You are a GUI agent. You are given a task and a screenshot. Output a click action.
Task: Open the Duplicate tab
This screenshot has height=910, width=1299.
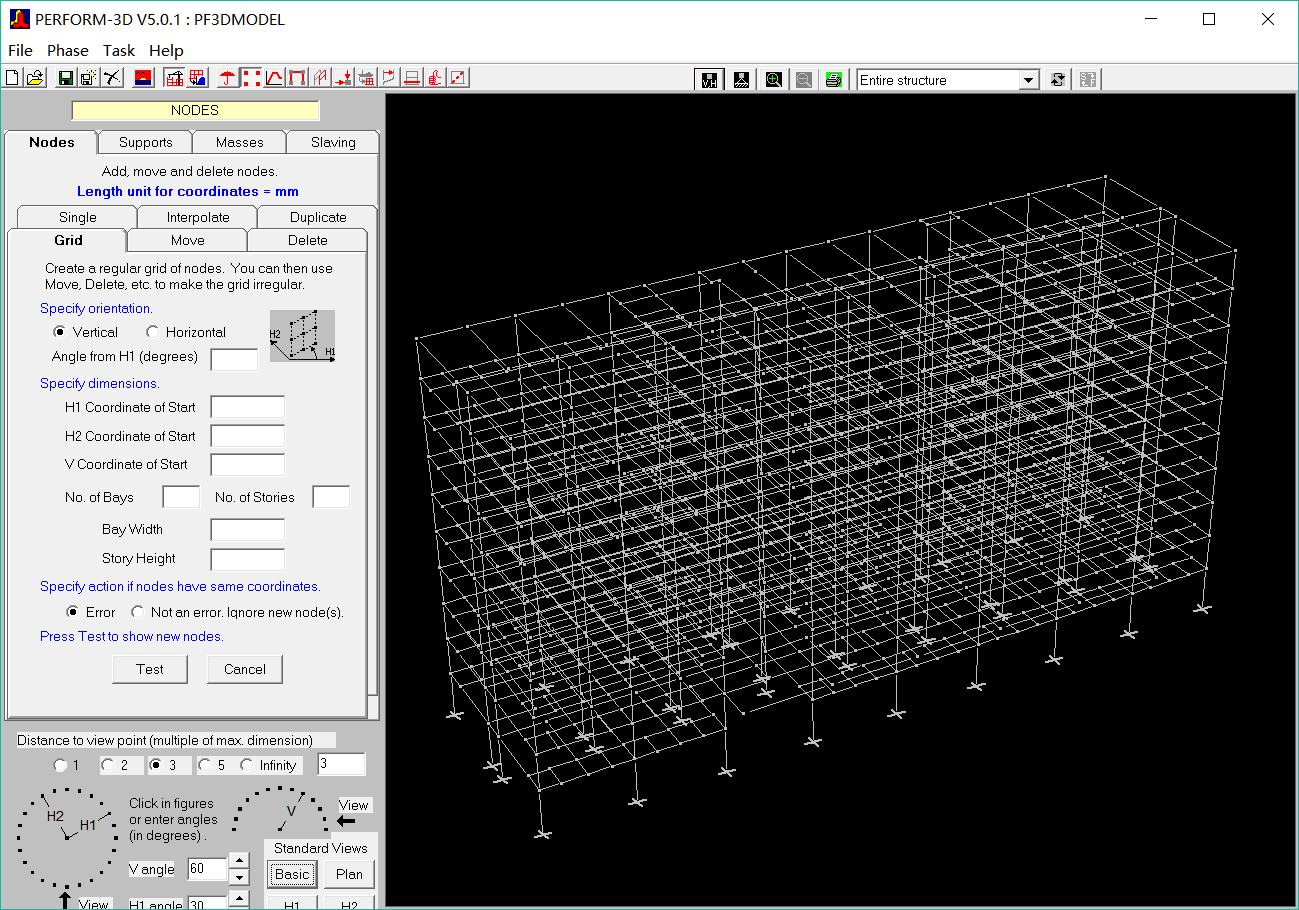click(318, 217)
